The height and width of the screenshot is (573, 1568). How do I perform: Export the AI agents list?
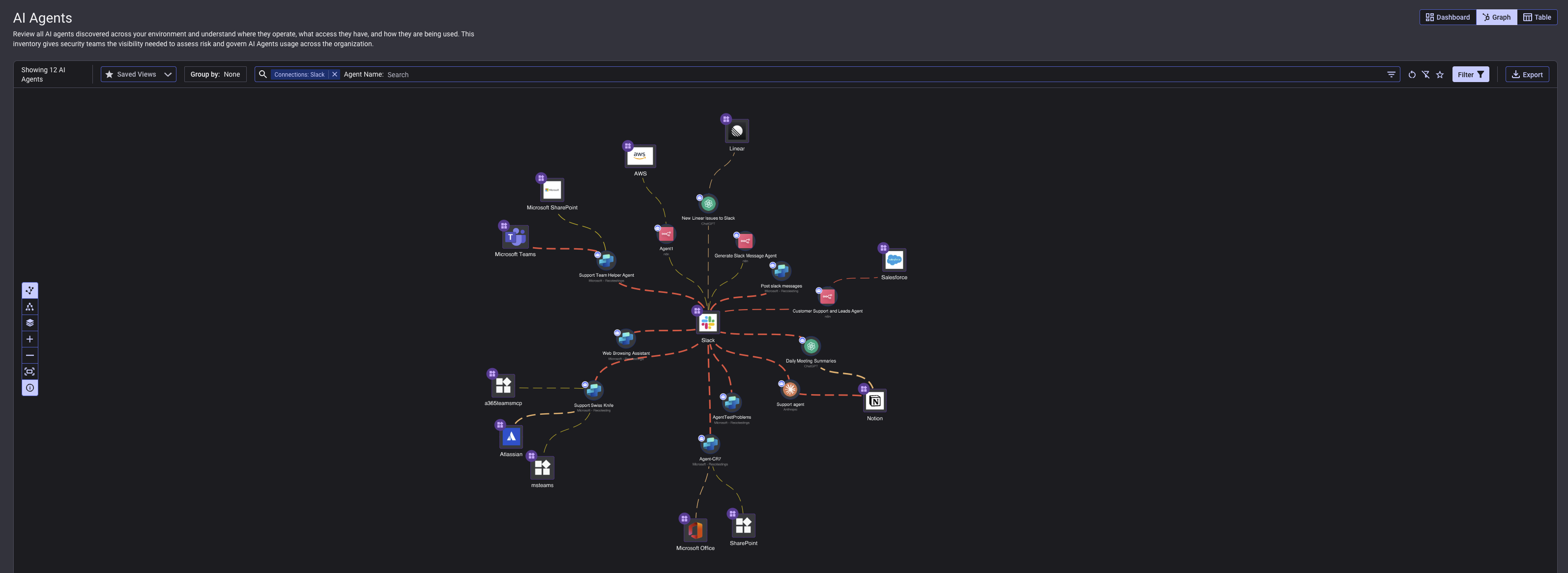pyautogui.click(x=1527, y=74)
